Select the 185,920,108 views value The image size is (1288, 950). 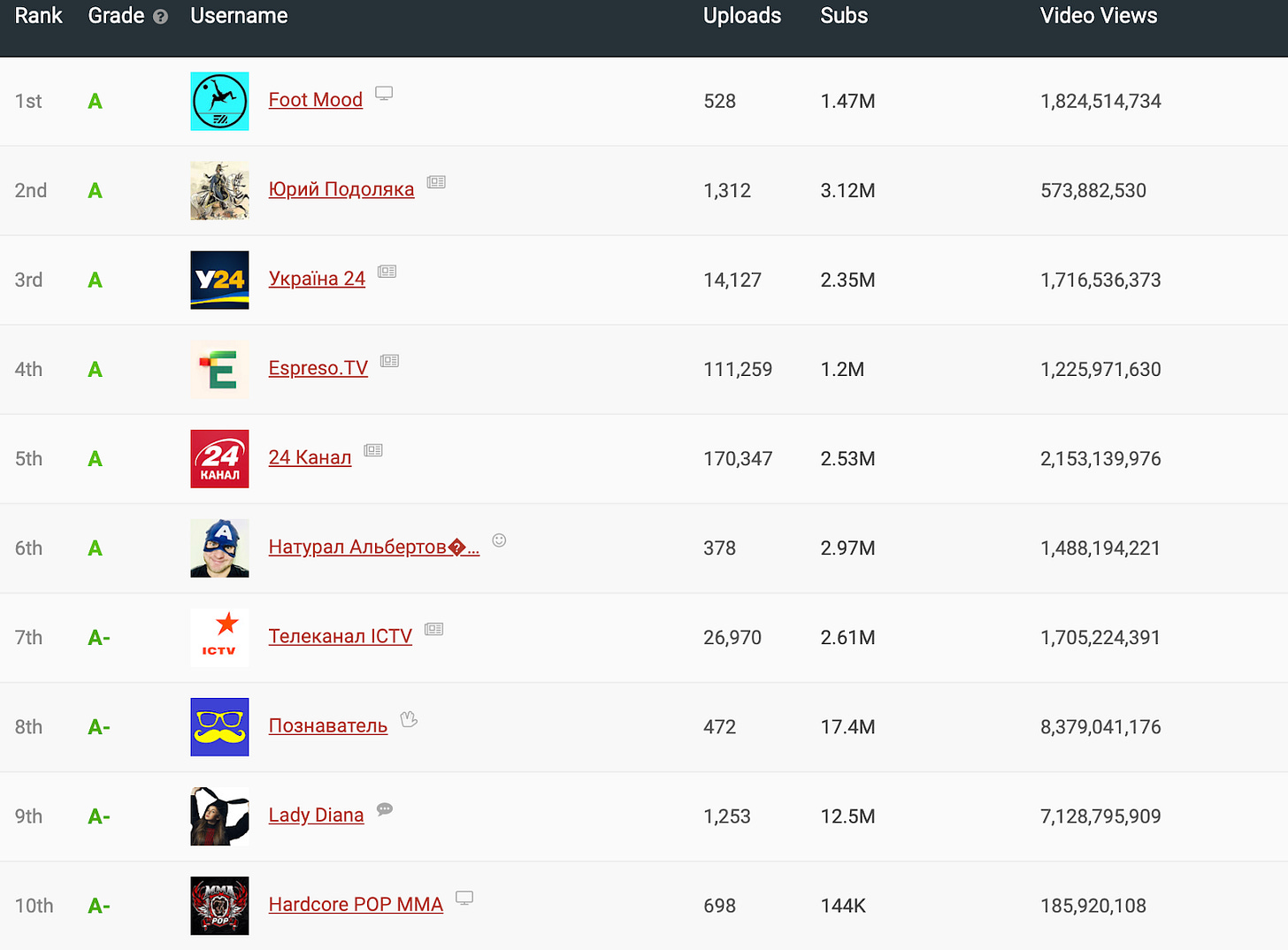[1093, 906]
